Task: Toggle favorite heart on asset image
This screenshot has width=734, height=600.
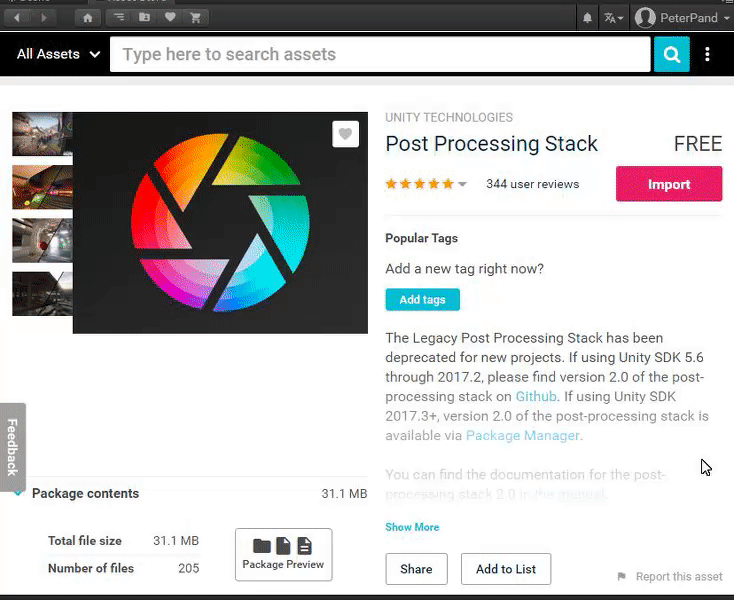Action: 345,134
